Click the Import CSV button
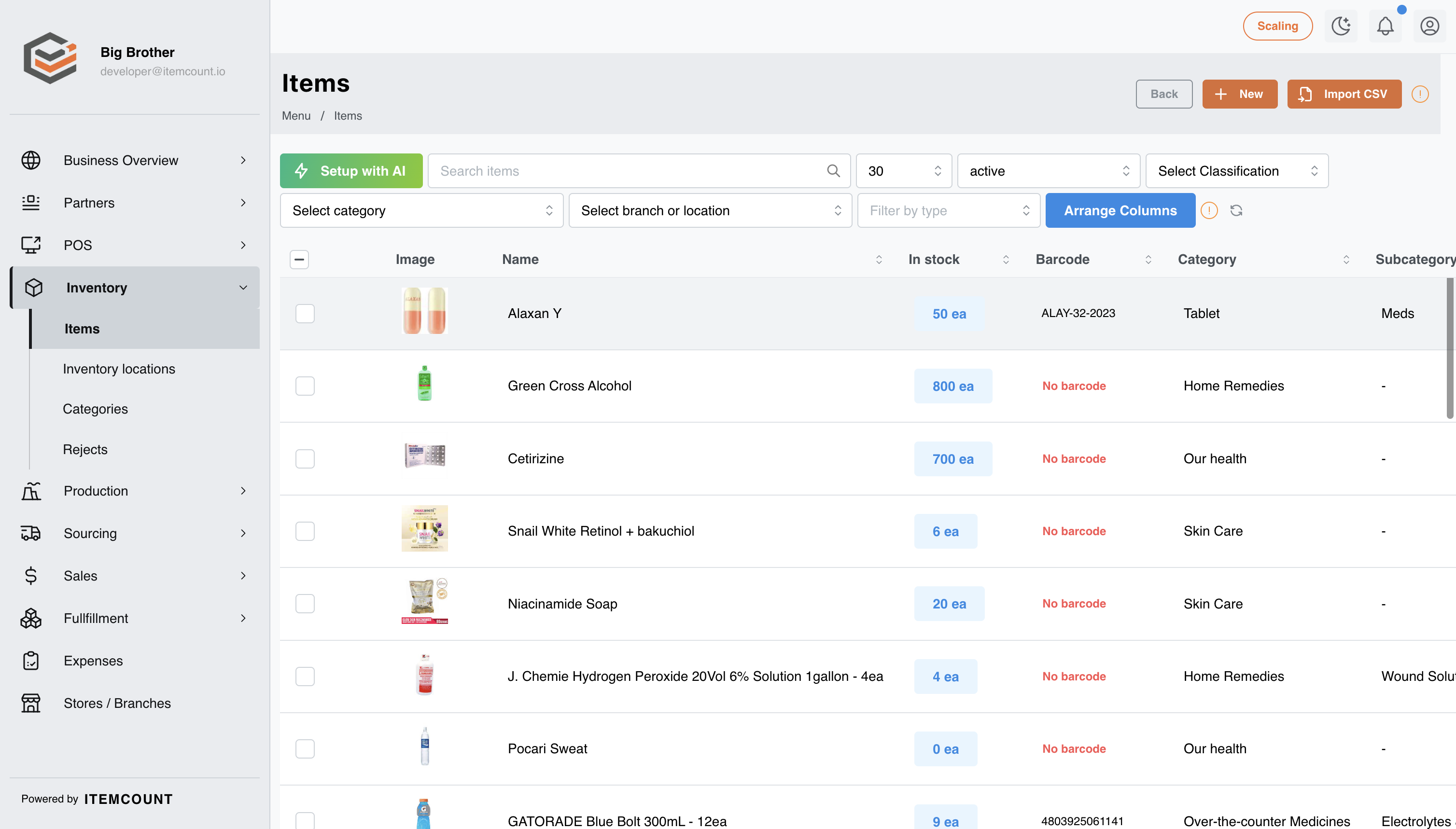 1344,94
